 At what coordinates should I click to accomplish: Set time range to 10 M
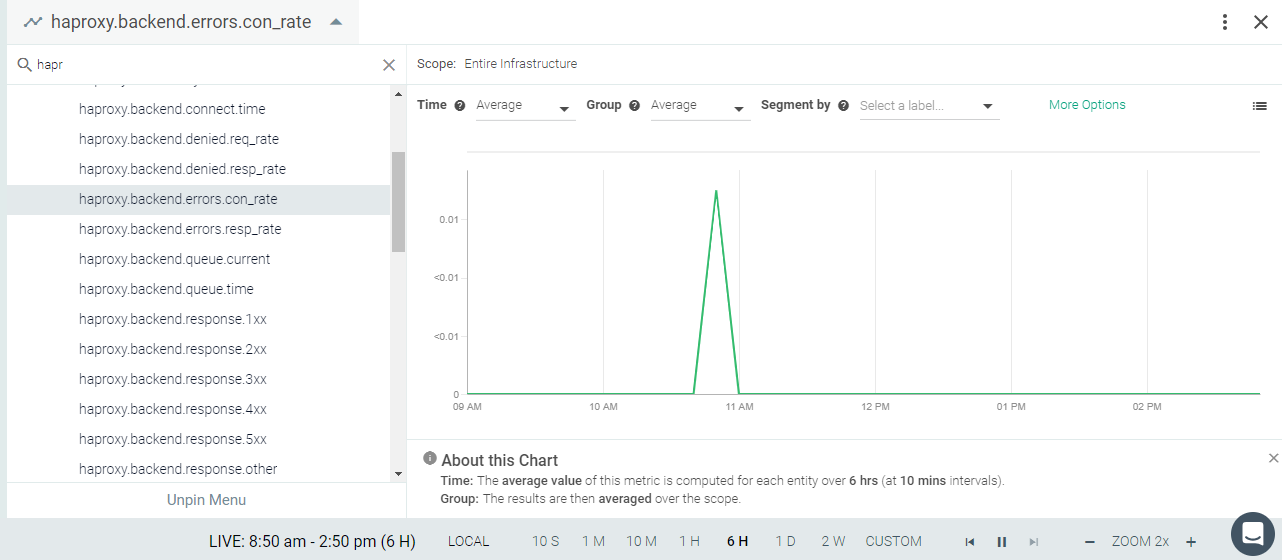[641, 541]
